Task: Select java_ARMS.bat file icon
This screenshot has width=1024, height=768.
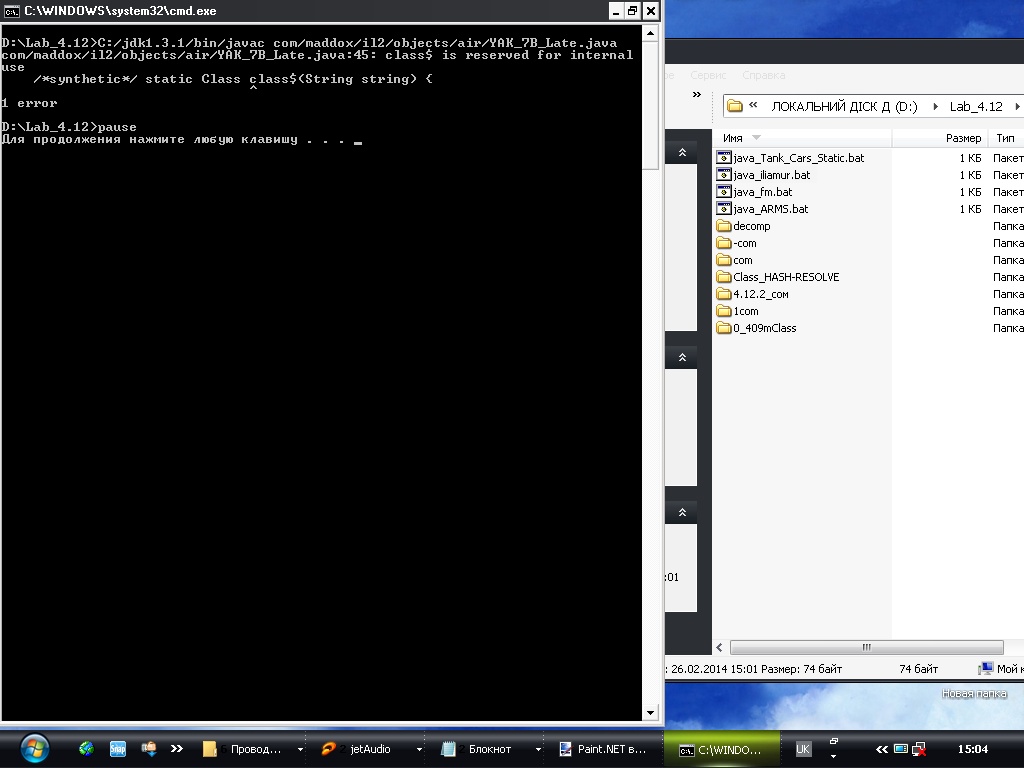Action: (x=724, y=208)
